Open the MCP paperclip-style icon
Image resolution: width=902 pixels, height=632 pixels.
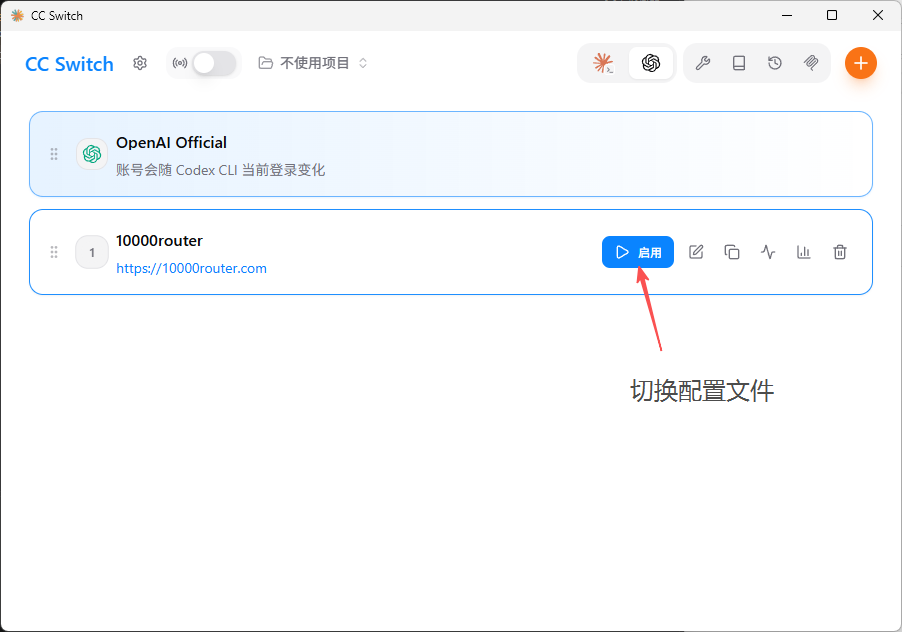[x=811, y=63]
